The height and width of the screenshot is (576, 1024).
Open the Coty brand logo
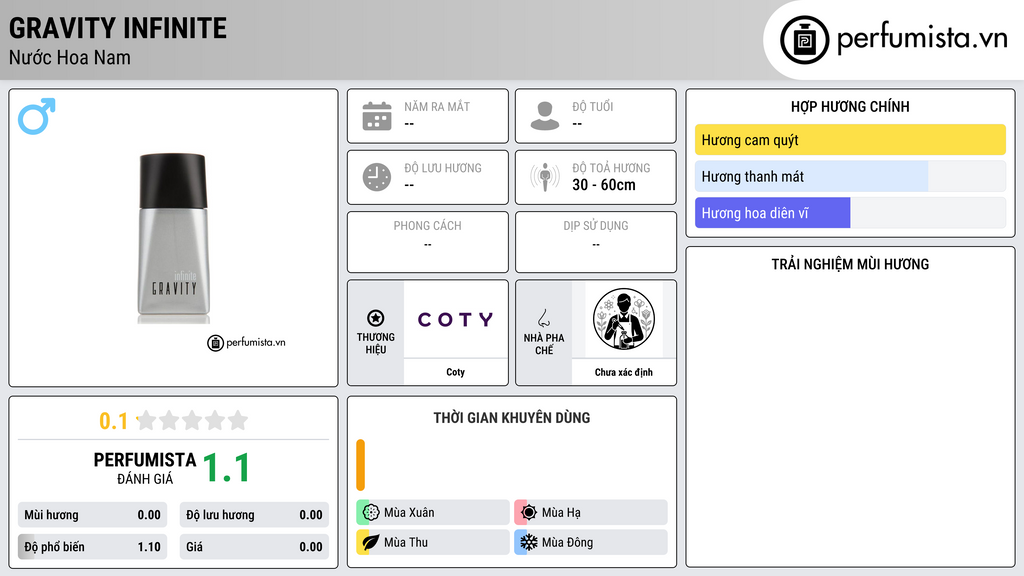tap(455, 319)
